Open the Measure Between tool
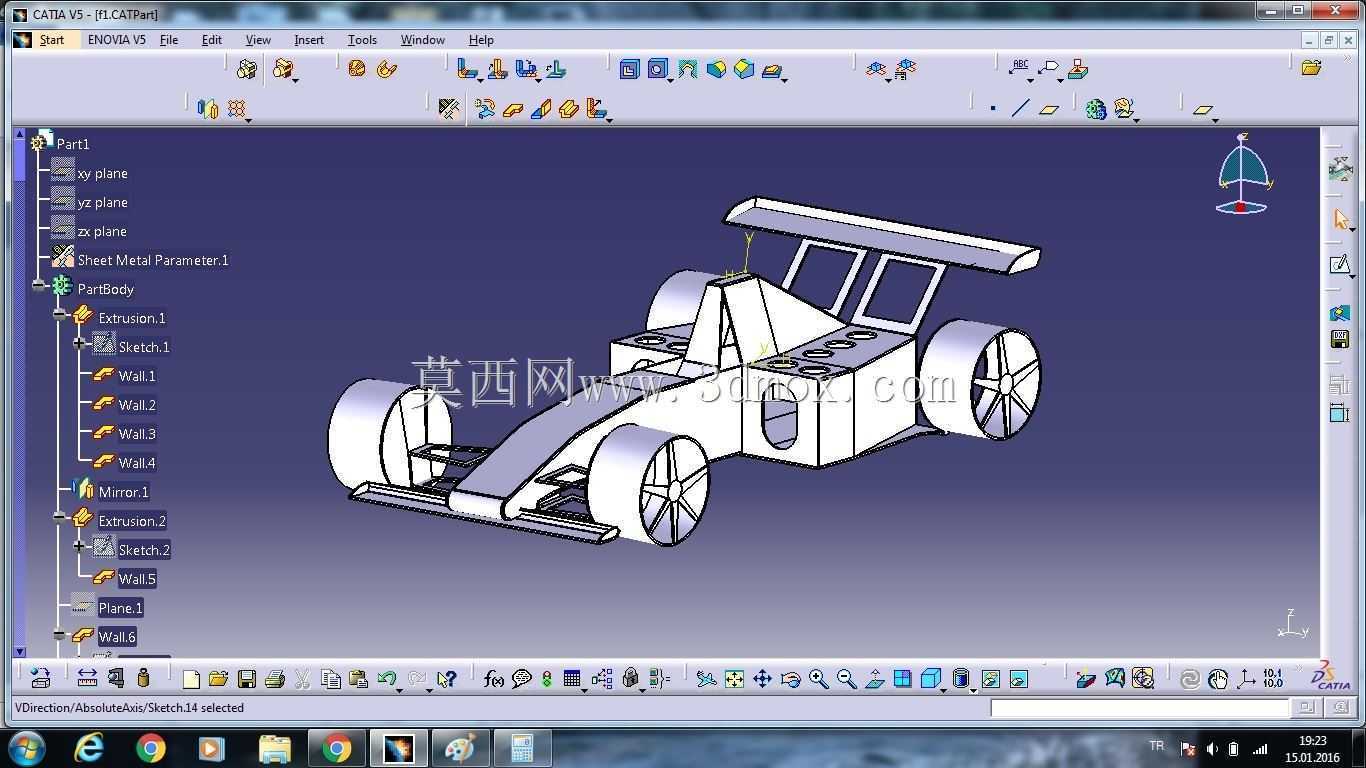This screenshot has width=1366, height=768. [x=87, y=678]
